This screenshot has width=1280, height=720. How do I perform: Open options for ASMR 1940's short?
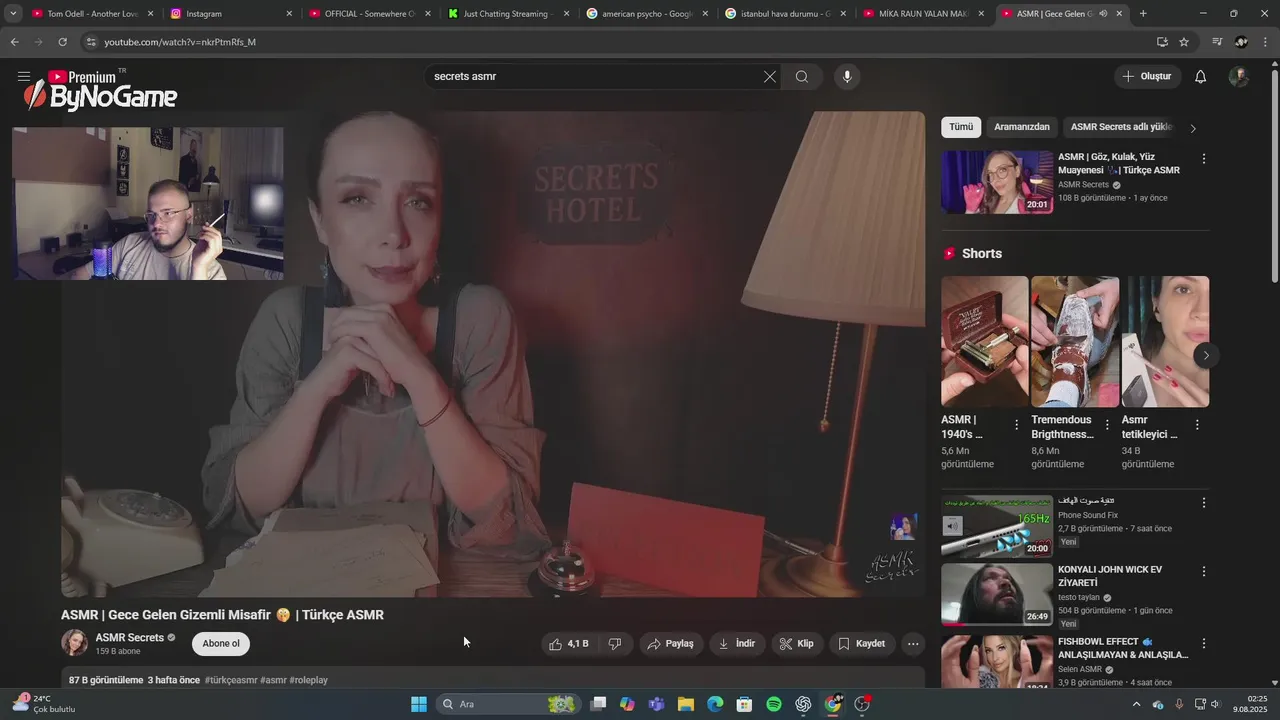tap(1017, 425)
